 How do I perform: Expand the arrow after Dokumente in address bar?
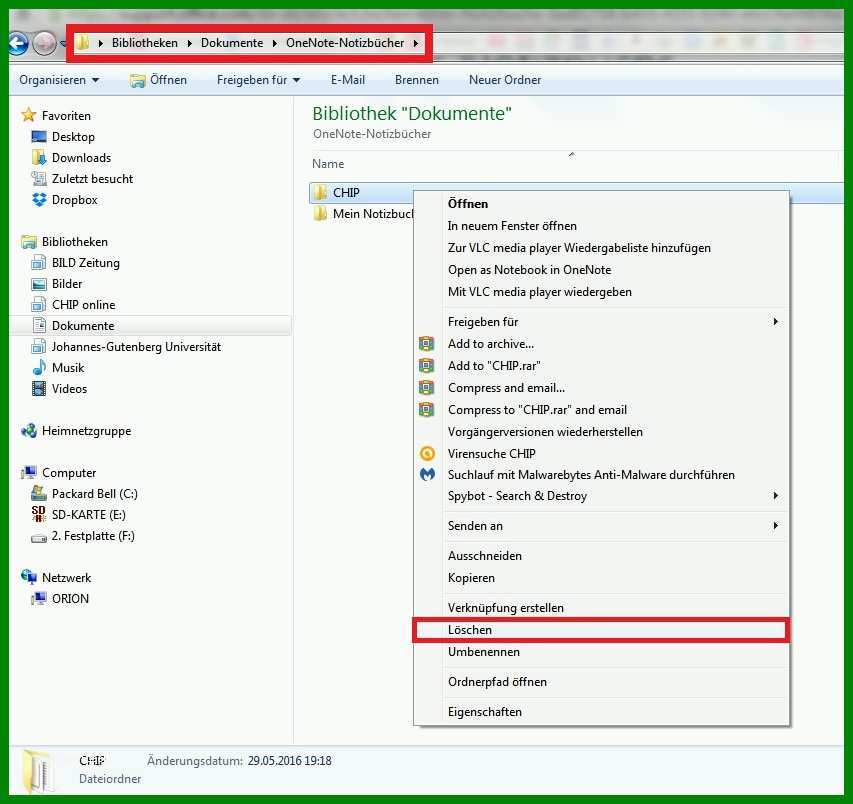coord(275,43)
